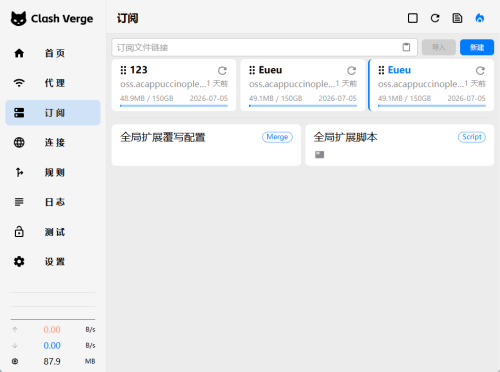
Task: Click the traffic graph line in sidebar
Action: click(53, 319)
